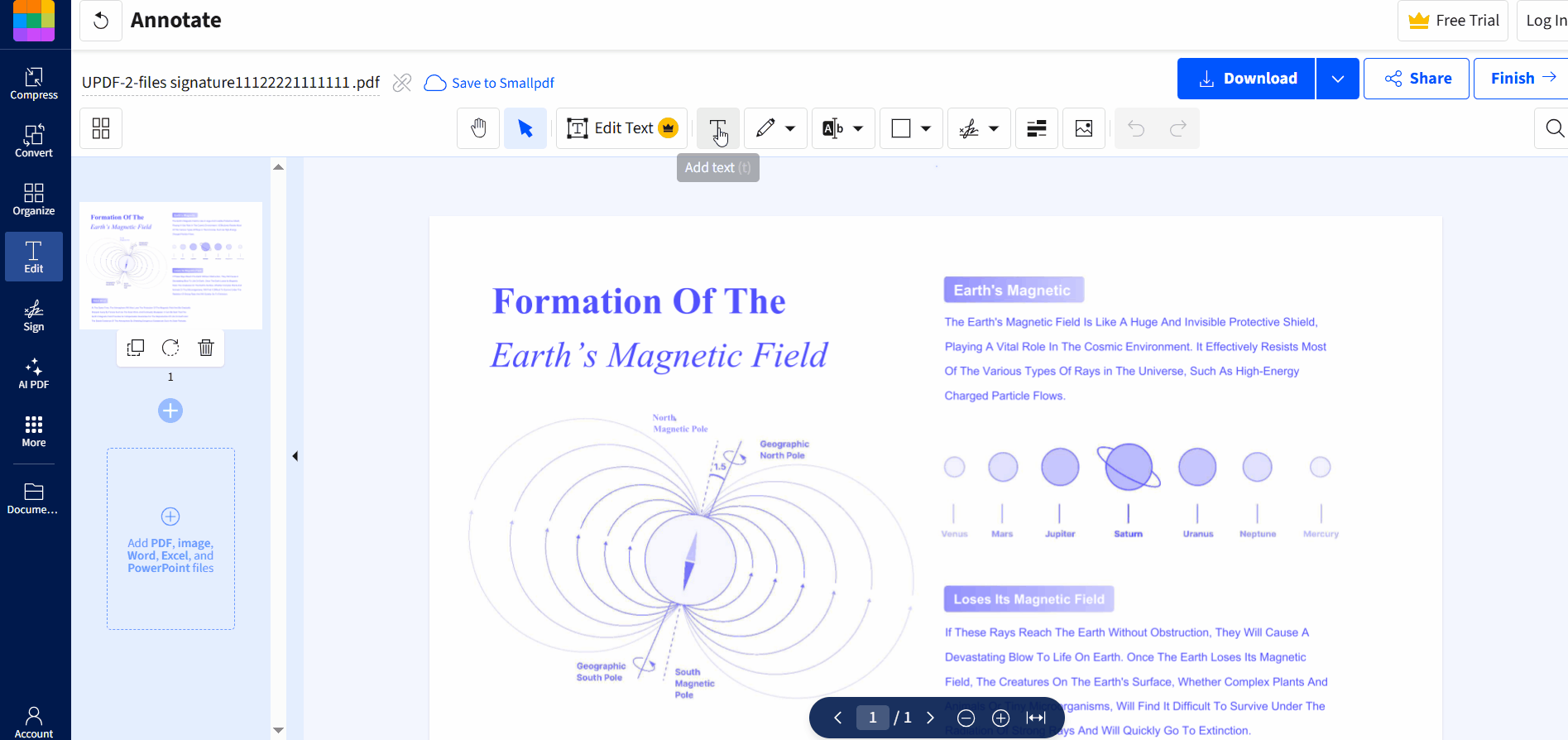Click the Edit Text premium button
1568x740 pixels.
pyautogui.click(x=622, y=128)
